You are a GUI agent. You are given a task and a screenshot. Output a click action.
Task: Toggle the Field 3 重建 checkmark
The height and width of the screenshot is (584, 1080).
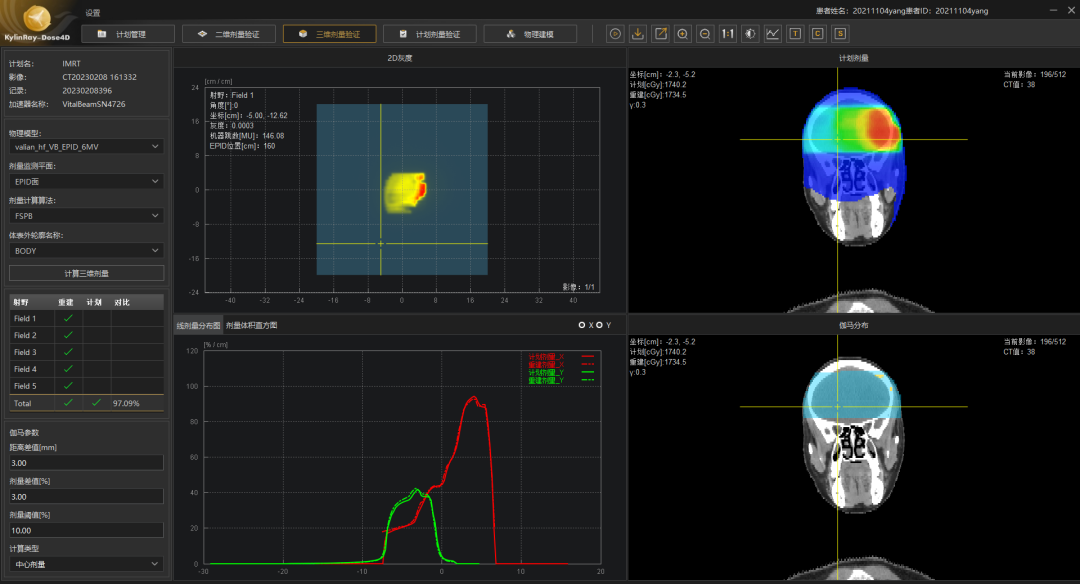(68, 352)
